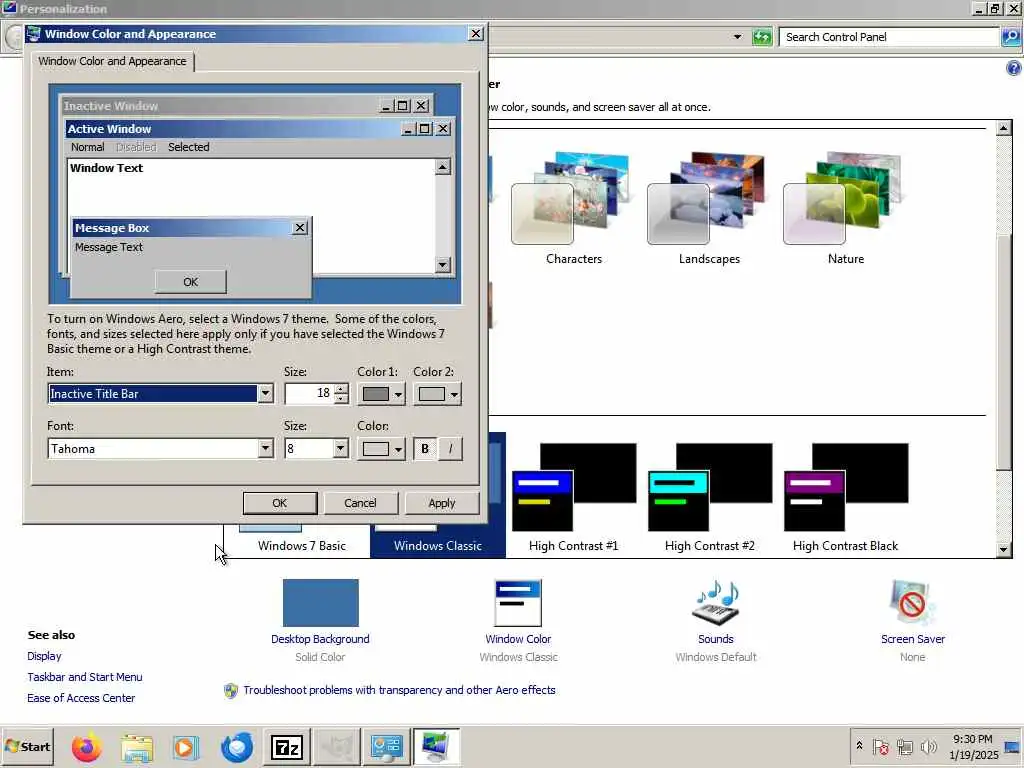Viewport: 1024px width, 768px height.
Task: Switch to Personalization taskbar window icon
Action: 436,746
